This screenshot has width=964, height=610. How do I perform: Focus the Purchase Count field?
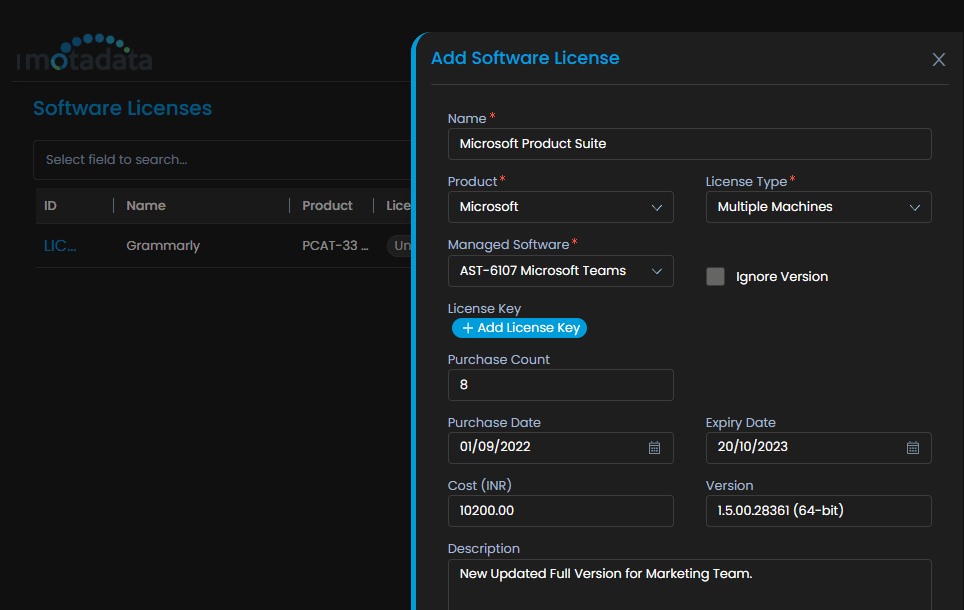[561, 385]
